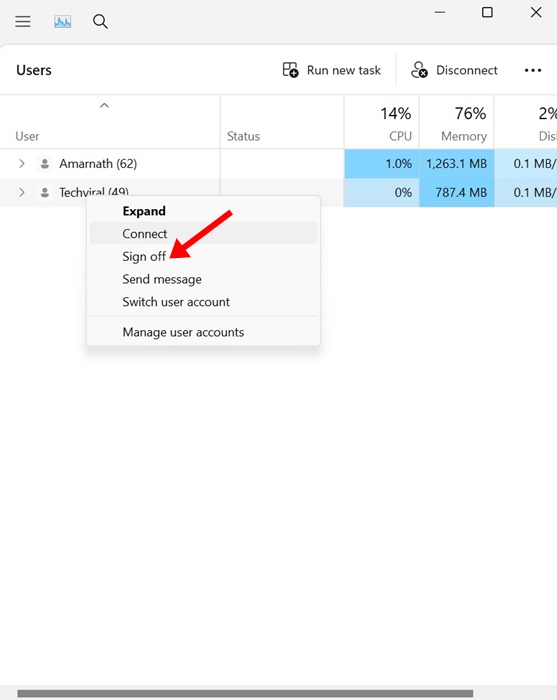Select Switch user account option
This screenshot has width=557, height=700.
[x=176, y=302]
